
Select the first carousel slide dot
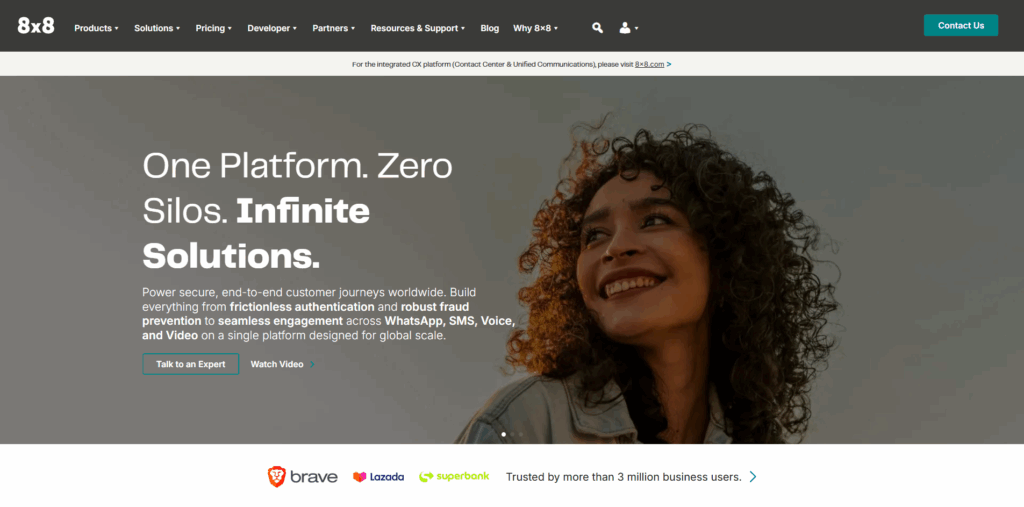tap(503, 435)
